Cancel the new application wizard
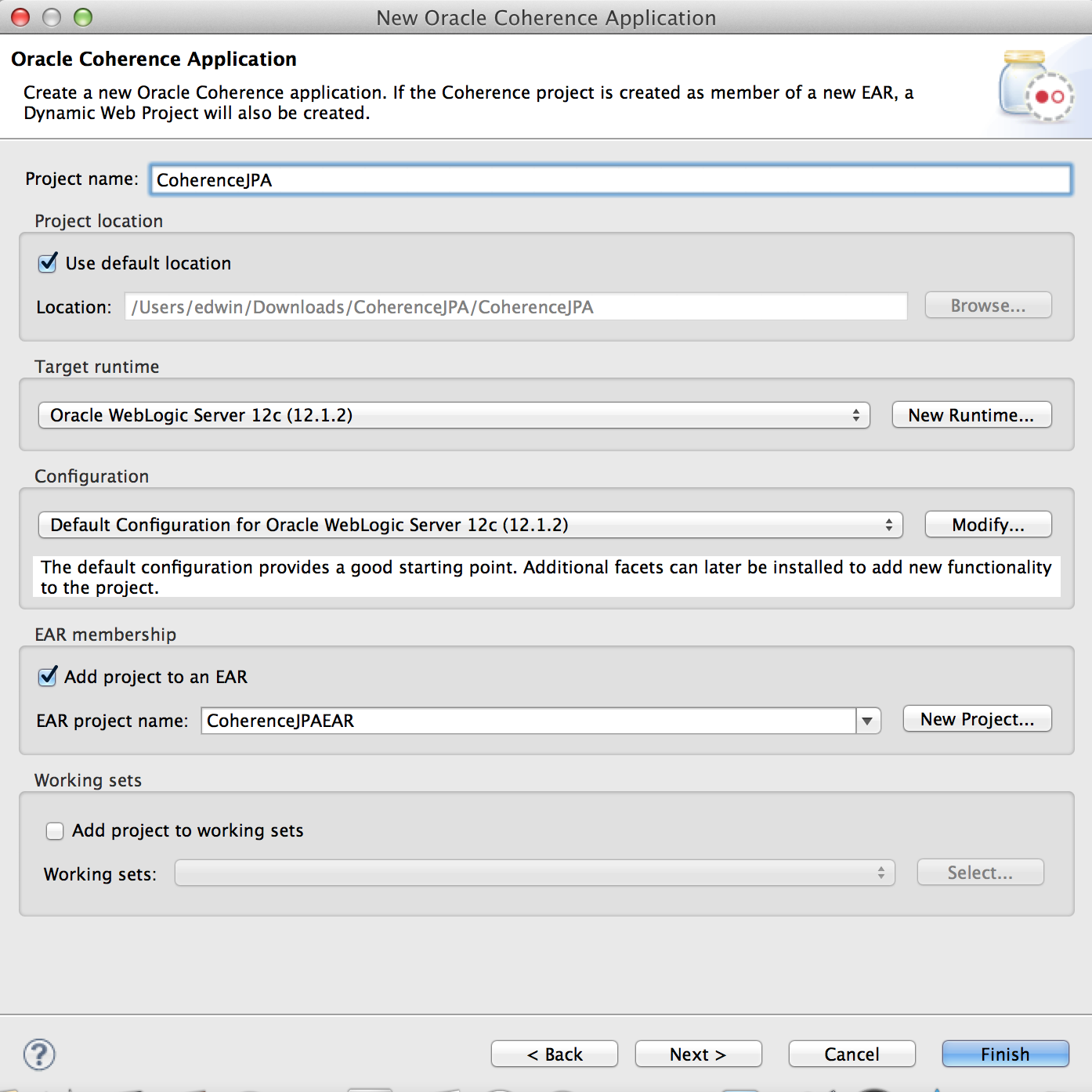Viewport: 1092px width, 1092px height. point(852,1054)
